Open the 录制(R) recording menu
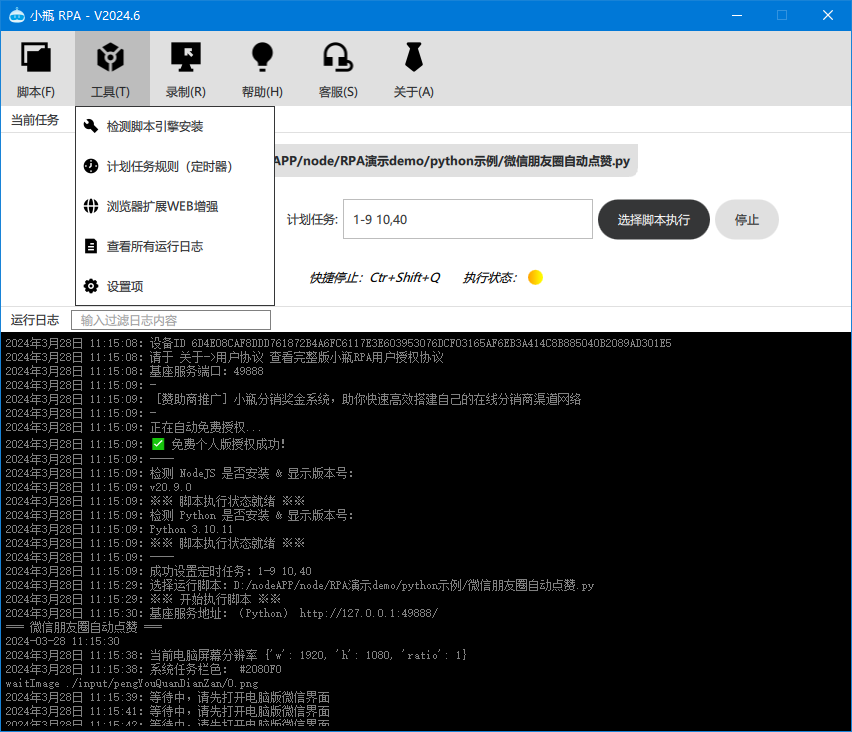The image size is (852, 732). (186, 69)
